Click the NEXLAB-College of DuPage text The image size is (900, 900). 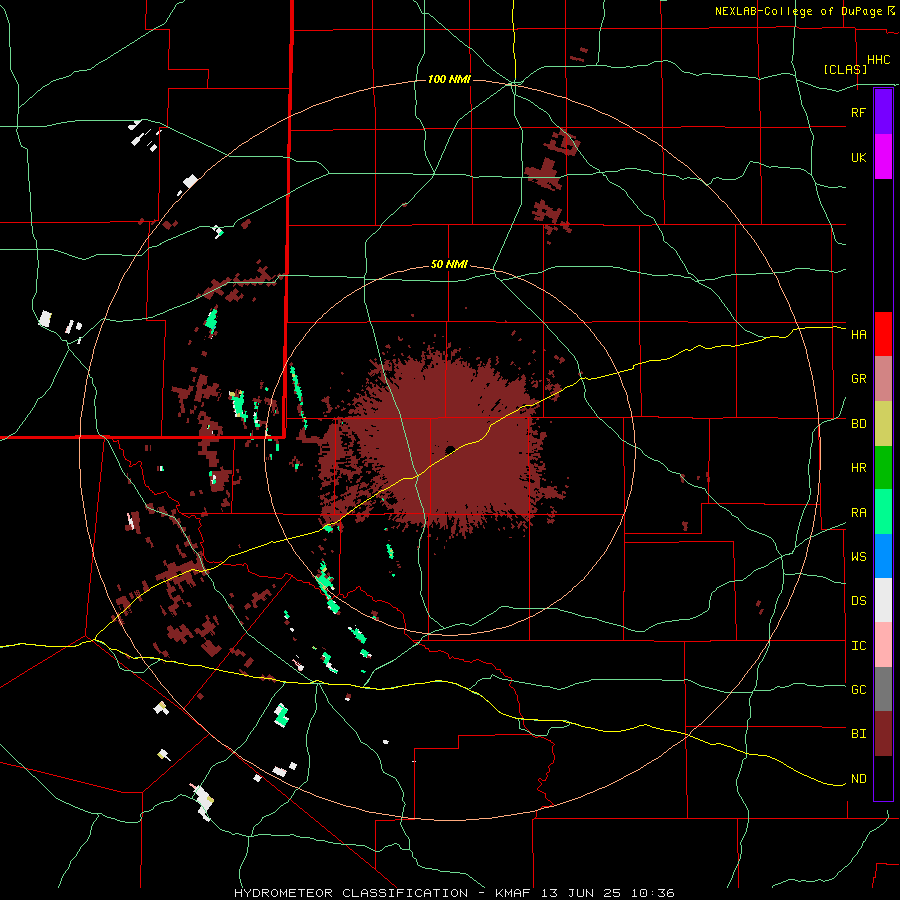tap(799, 11)
